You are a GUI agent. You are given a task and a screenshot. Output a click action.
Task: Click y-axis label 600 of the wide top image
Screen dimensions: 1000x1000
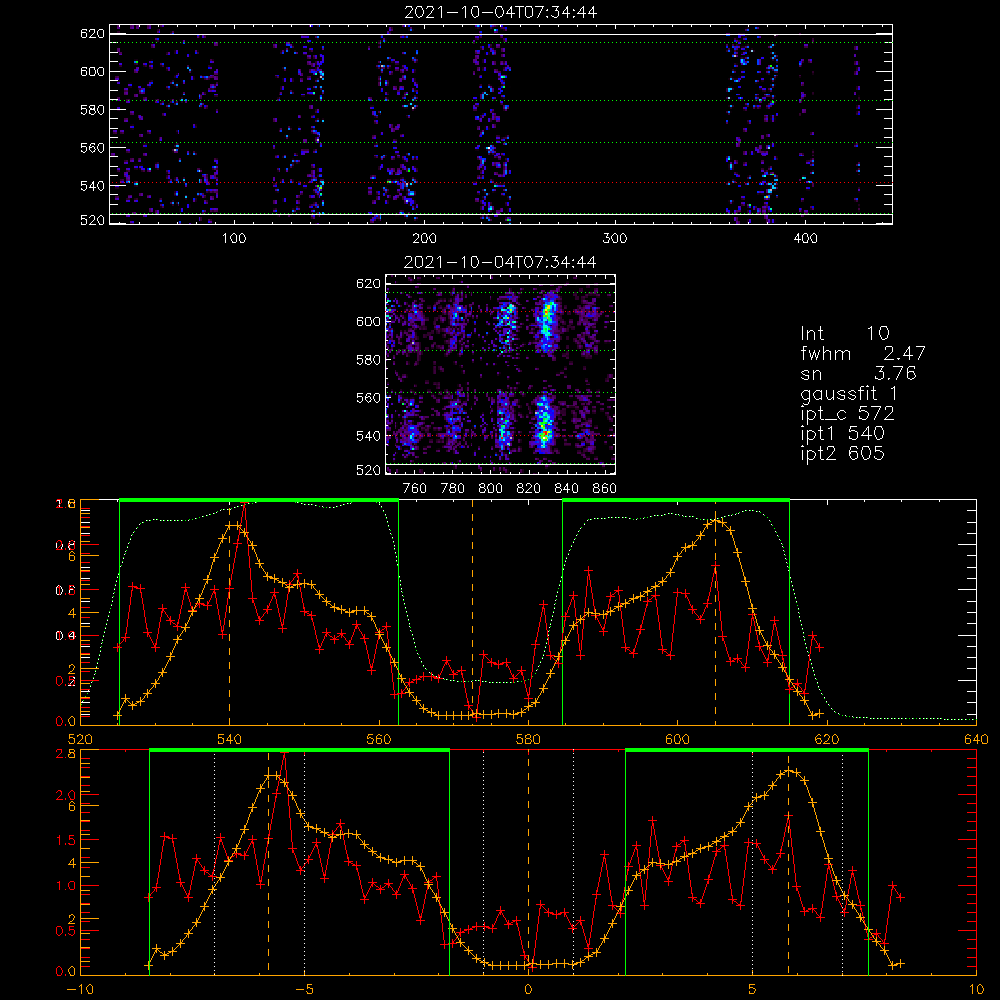tap(92, 71)
